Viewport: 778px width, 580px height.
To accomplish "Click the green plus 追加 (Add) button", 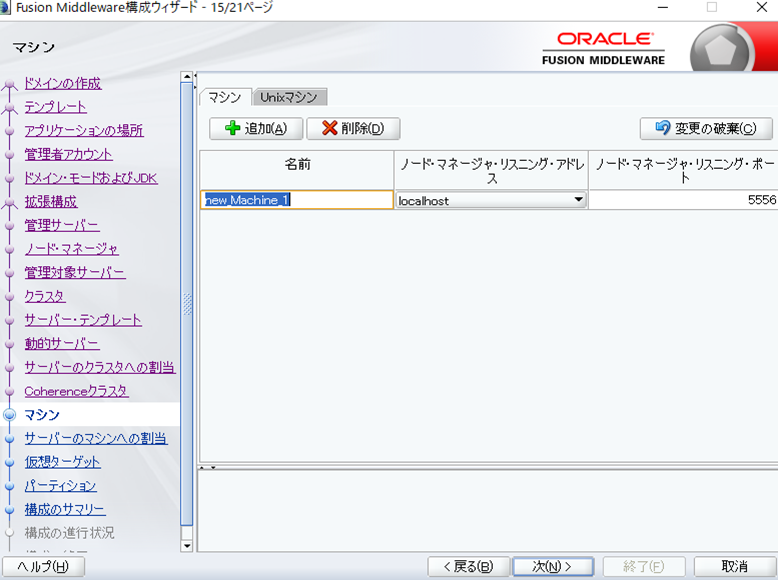I will pyautogui.click(x=256, y=128).
